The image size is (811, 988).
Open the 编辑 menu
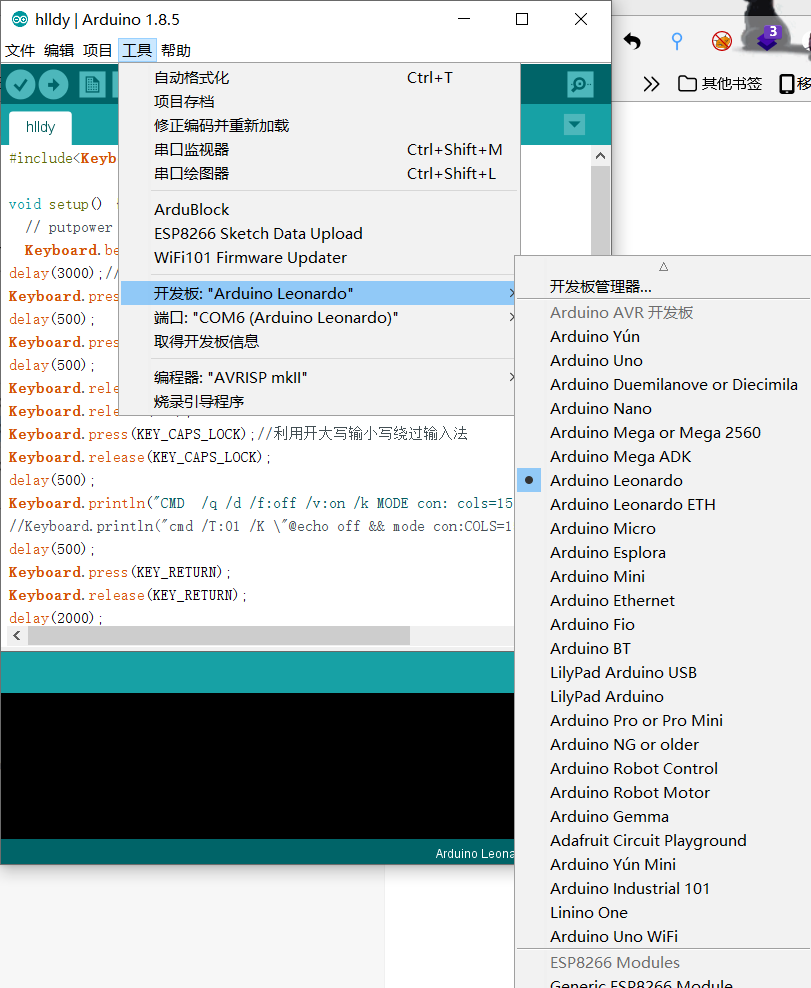[59, 50]
